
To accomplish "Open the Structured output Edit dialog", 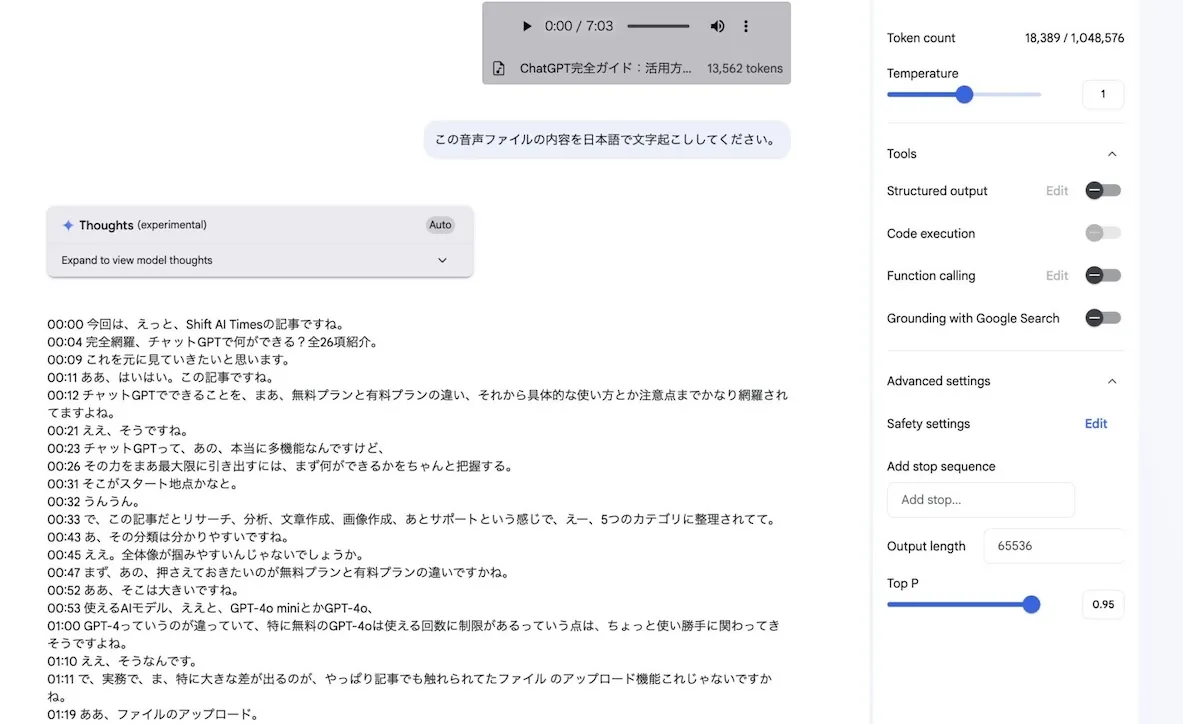I will coord(1056,190).
